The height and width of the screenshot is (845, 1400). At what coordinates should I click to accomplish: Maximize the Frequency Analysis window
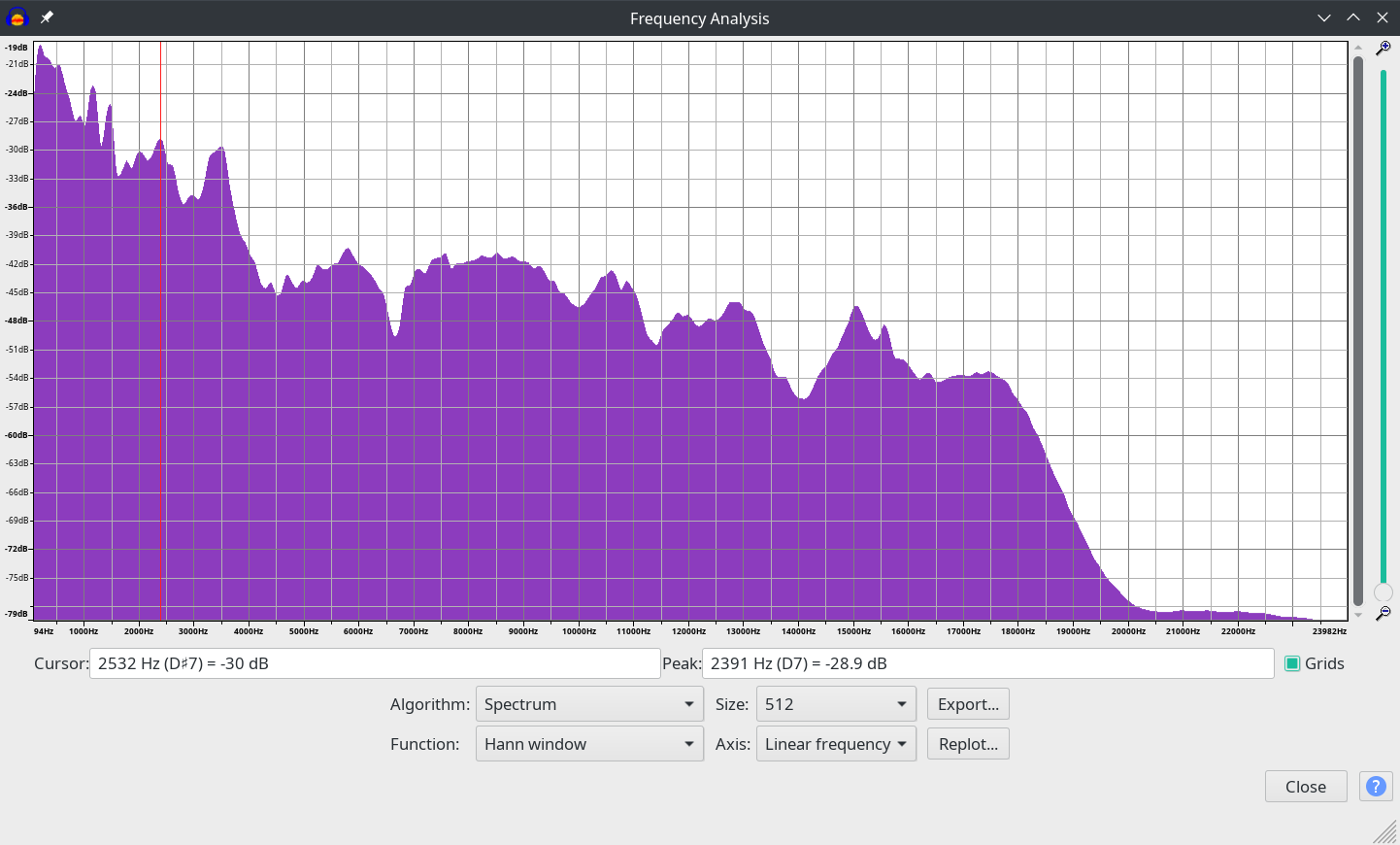pyautogui.click(x=1353, y=17)
